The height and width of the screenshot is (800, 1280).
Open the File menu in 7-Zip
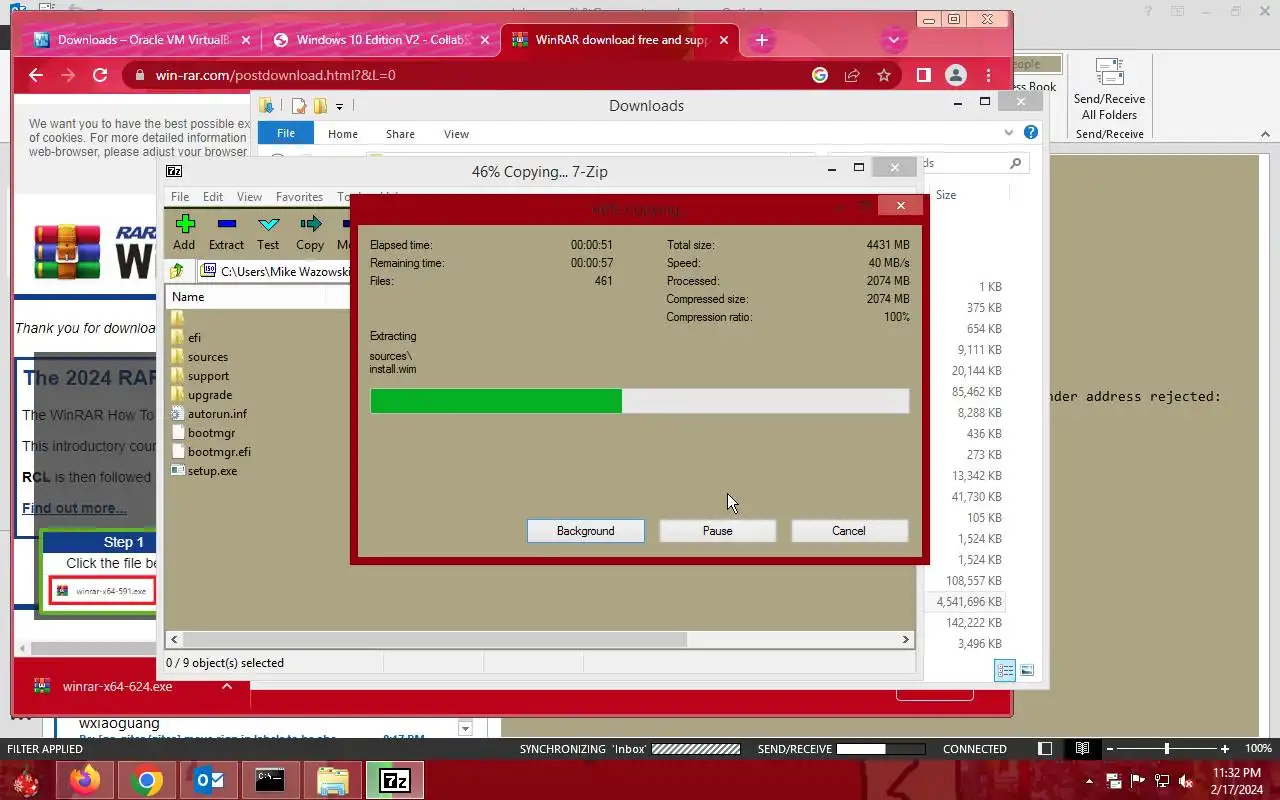click(x=180, y=197)
